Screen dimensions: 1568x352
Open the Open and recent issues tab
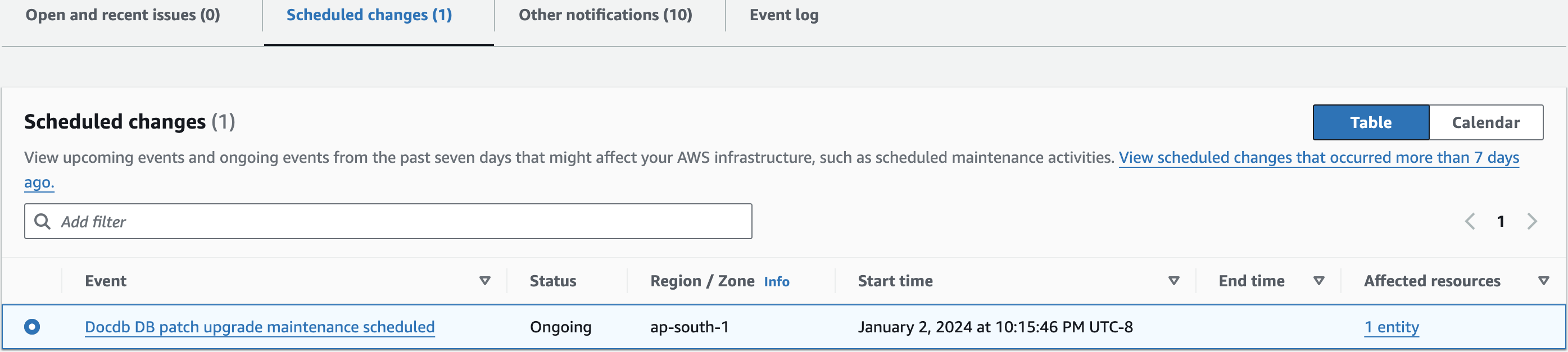point(122,15)
